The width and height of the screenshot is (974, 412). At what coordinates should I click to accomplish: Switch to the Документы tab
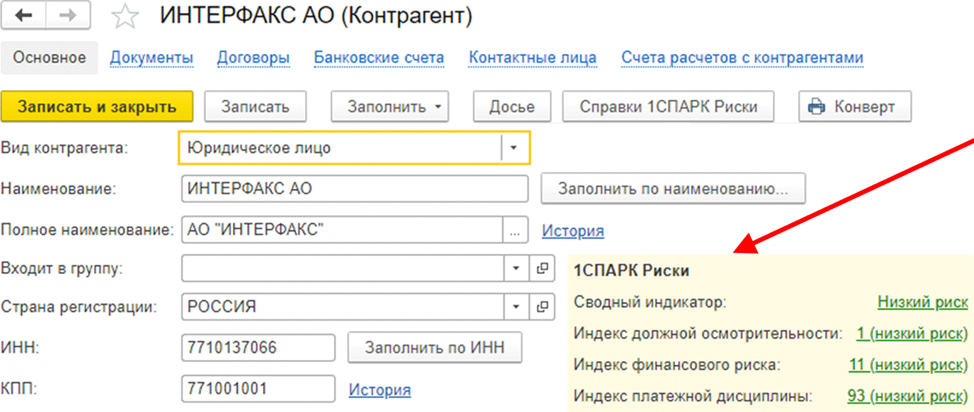(152, 58)
